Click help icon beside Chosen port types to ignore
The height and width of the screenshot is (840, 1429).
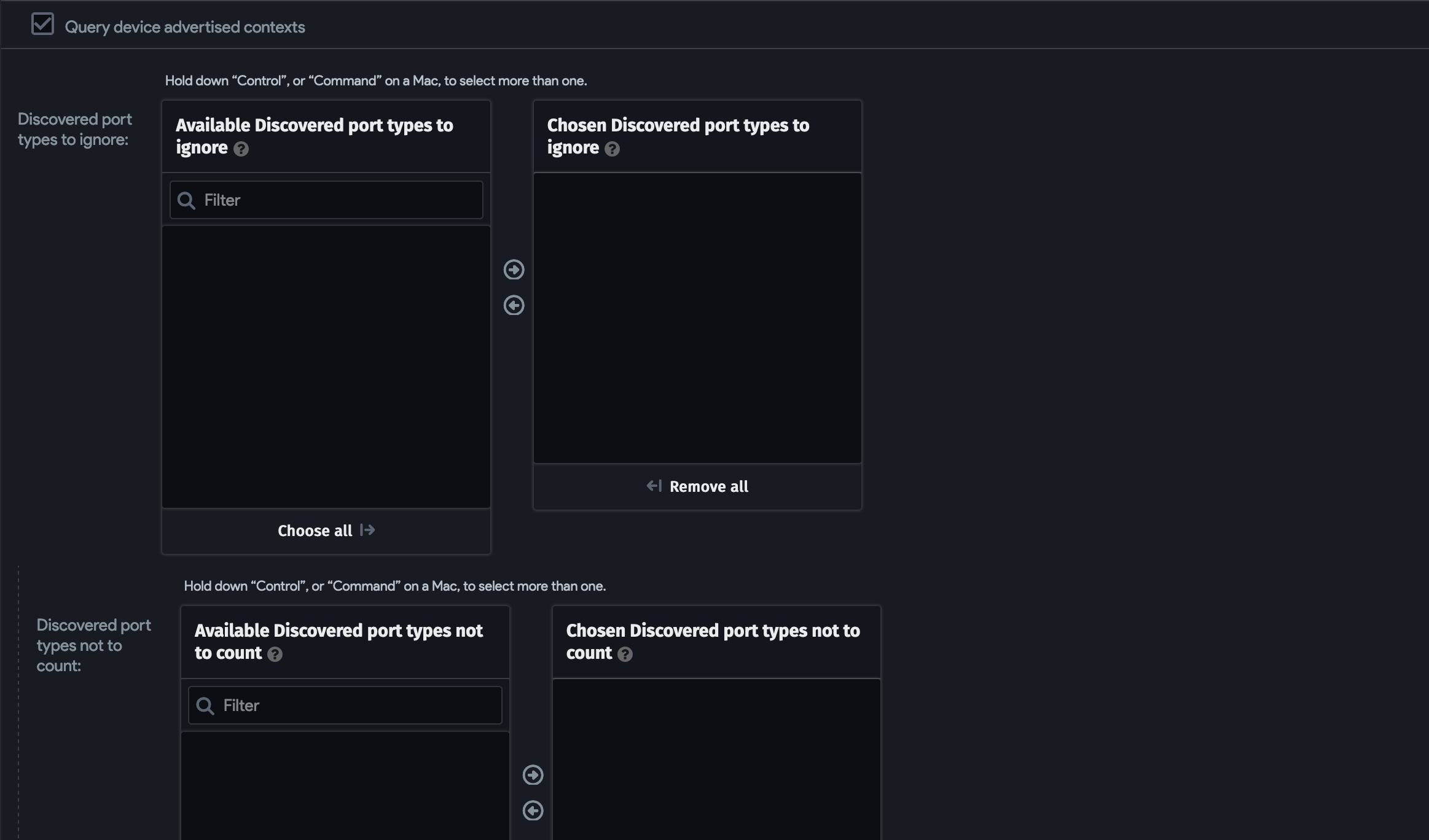coord(612,149)
